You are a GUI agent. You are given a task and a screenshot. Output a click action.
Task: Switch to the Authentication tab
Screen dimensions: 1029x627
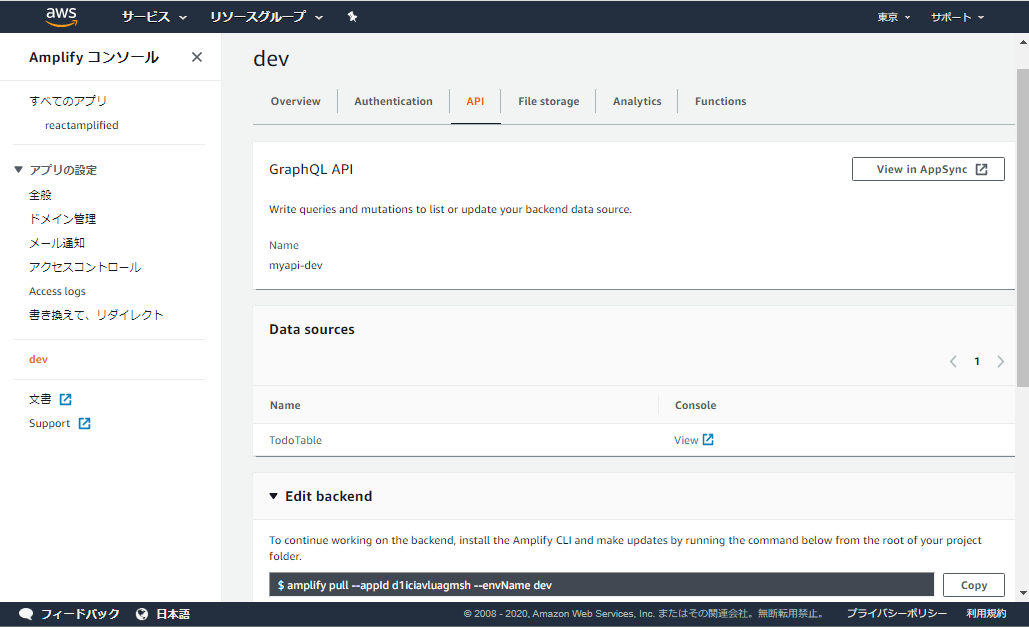point(393,101)
